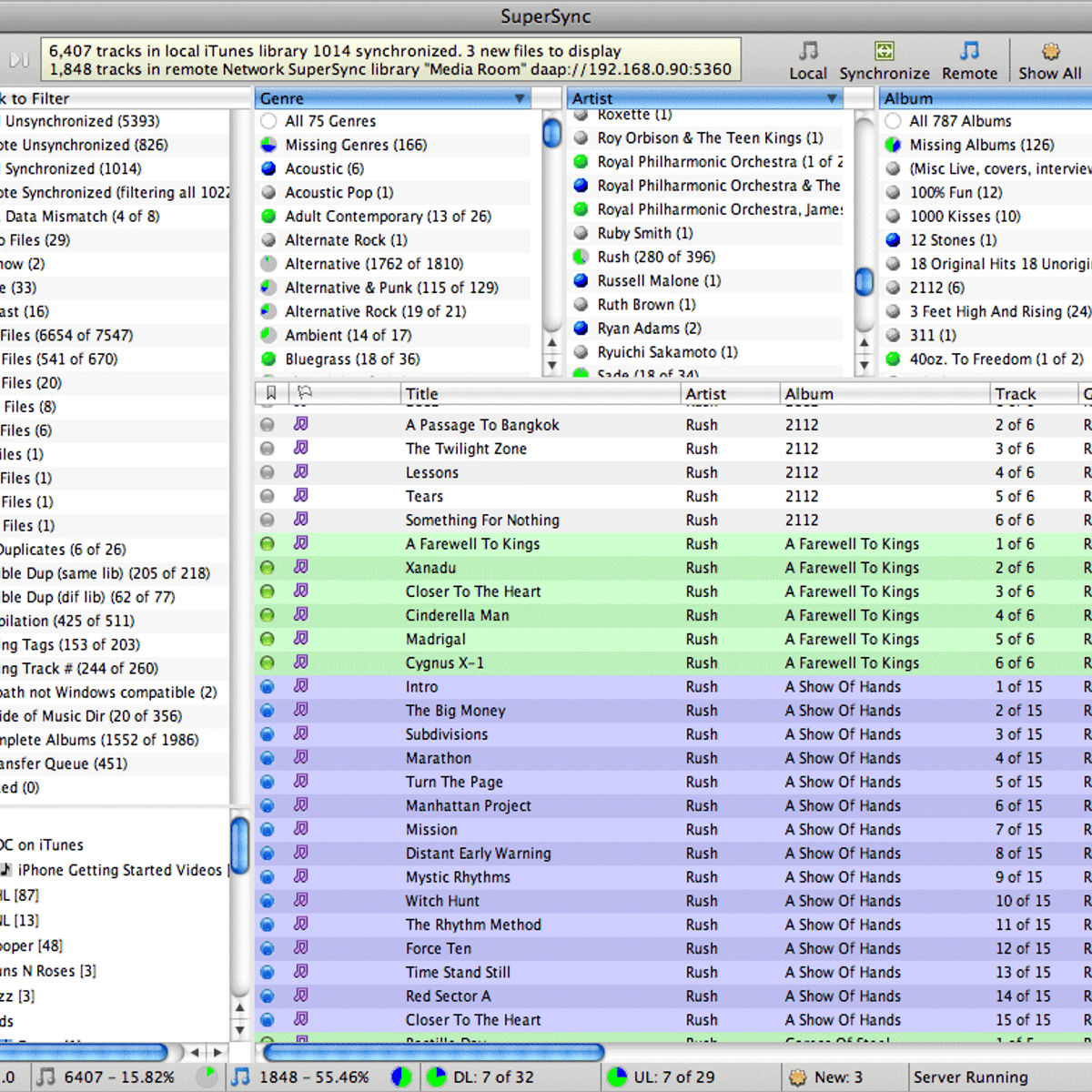Click the music note icon for Force Ten
Screen dimensions: 1092x1092
[300, 947]
